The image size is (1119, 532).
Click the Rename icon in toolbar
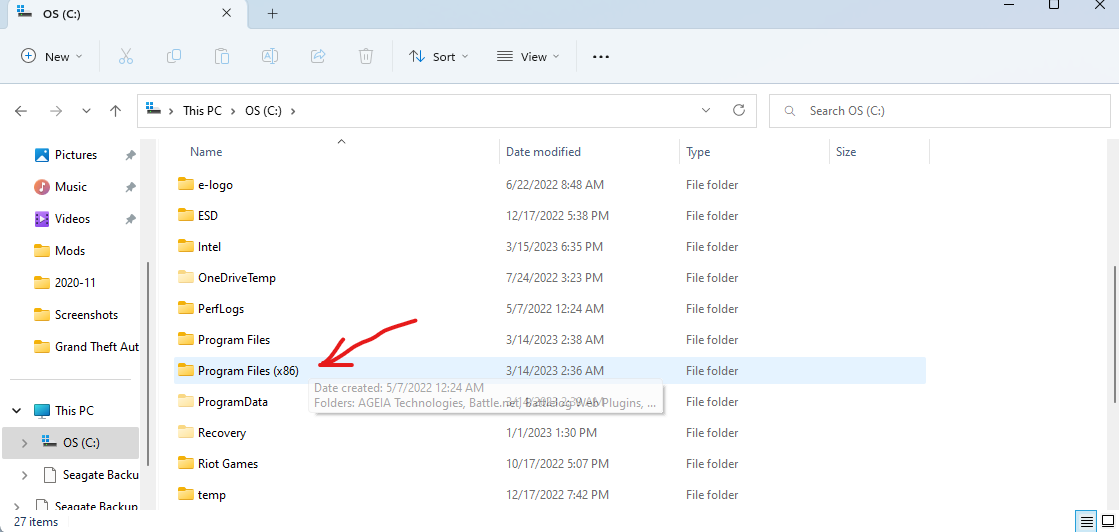point(270,56)
